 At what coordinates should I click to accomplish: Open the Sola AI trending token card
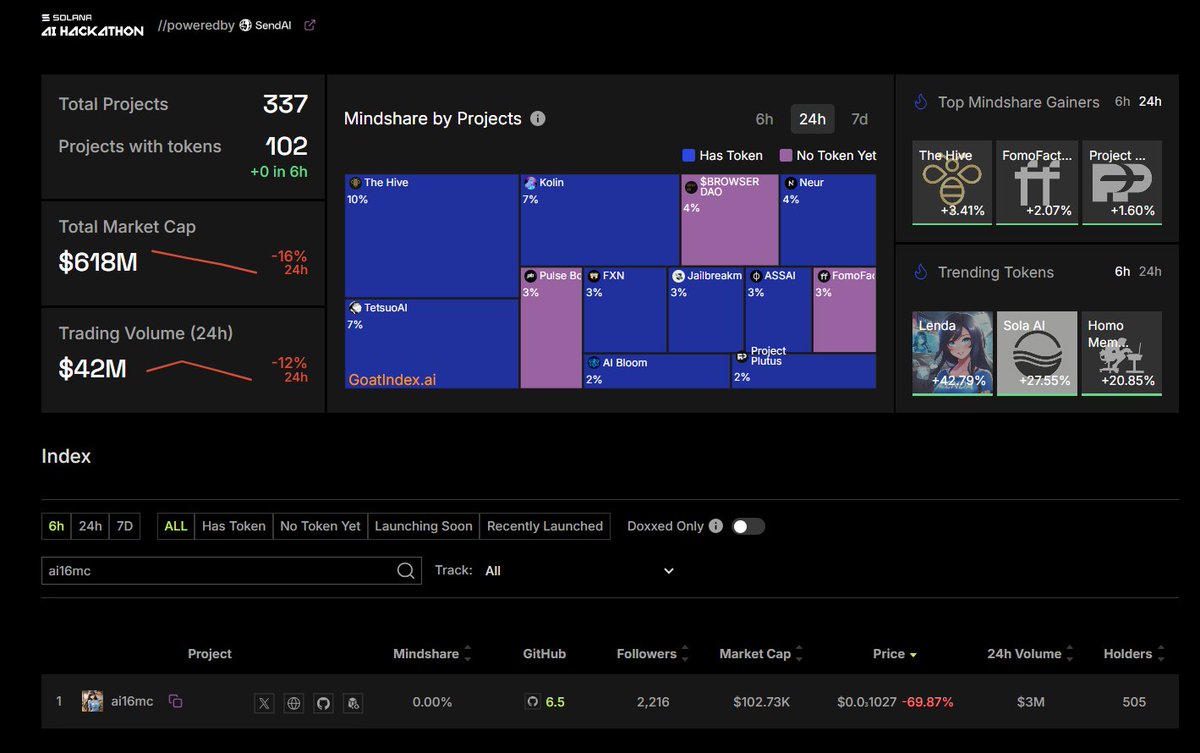coord(1037,353)
